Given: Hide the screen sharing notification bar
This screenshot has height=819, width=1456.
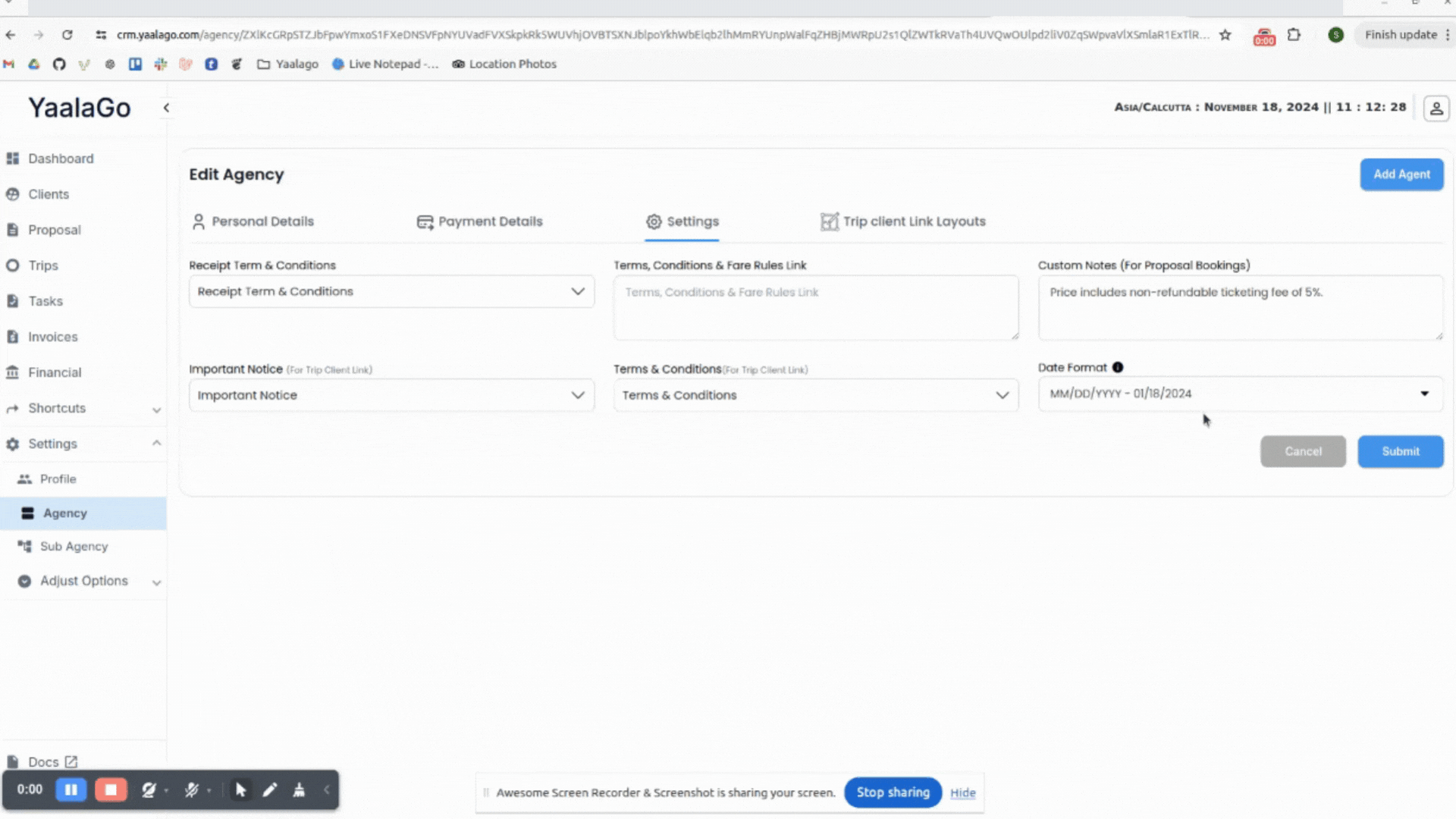Looking at the screenshot, I should click(x=962, y=792).
